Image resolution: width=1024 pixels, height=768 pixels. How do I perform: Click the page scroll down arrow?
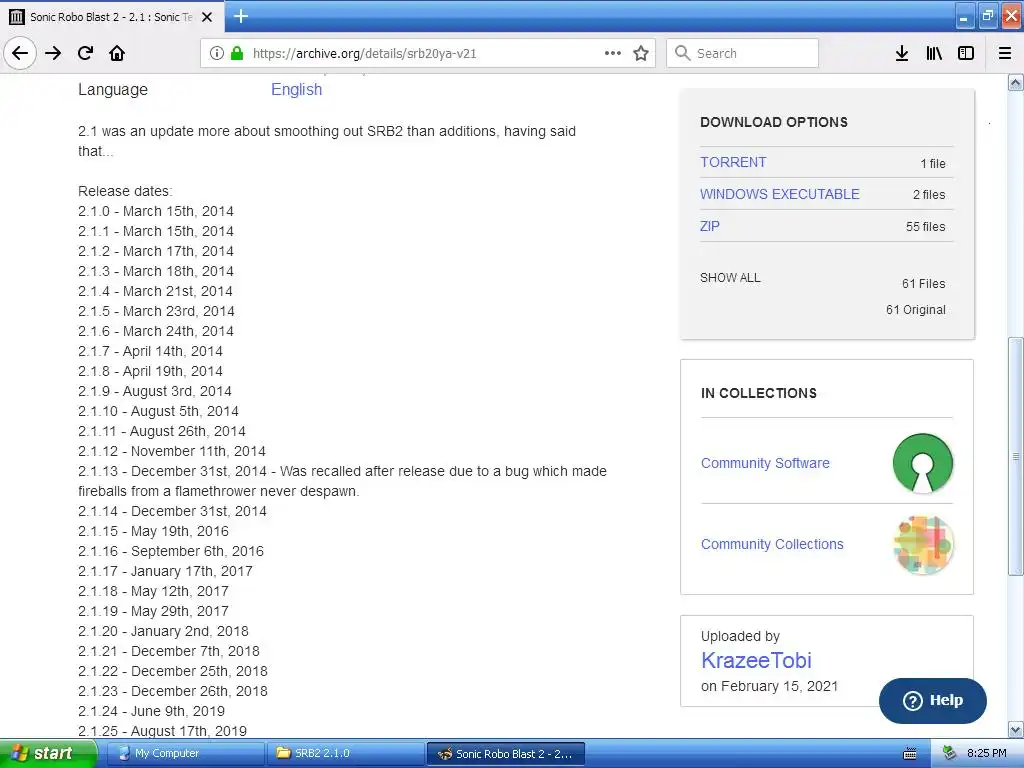tap(1016, 729)
